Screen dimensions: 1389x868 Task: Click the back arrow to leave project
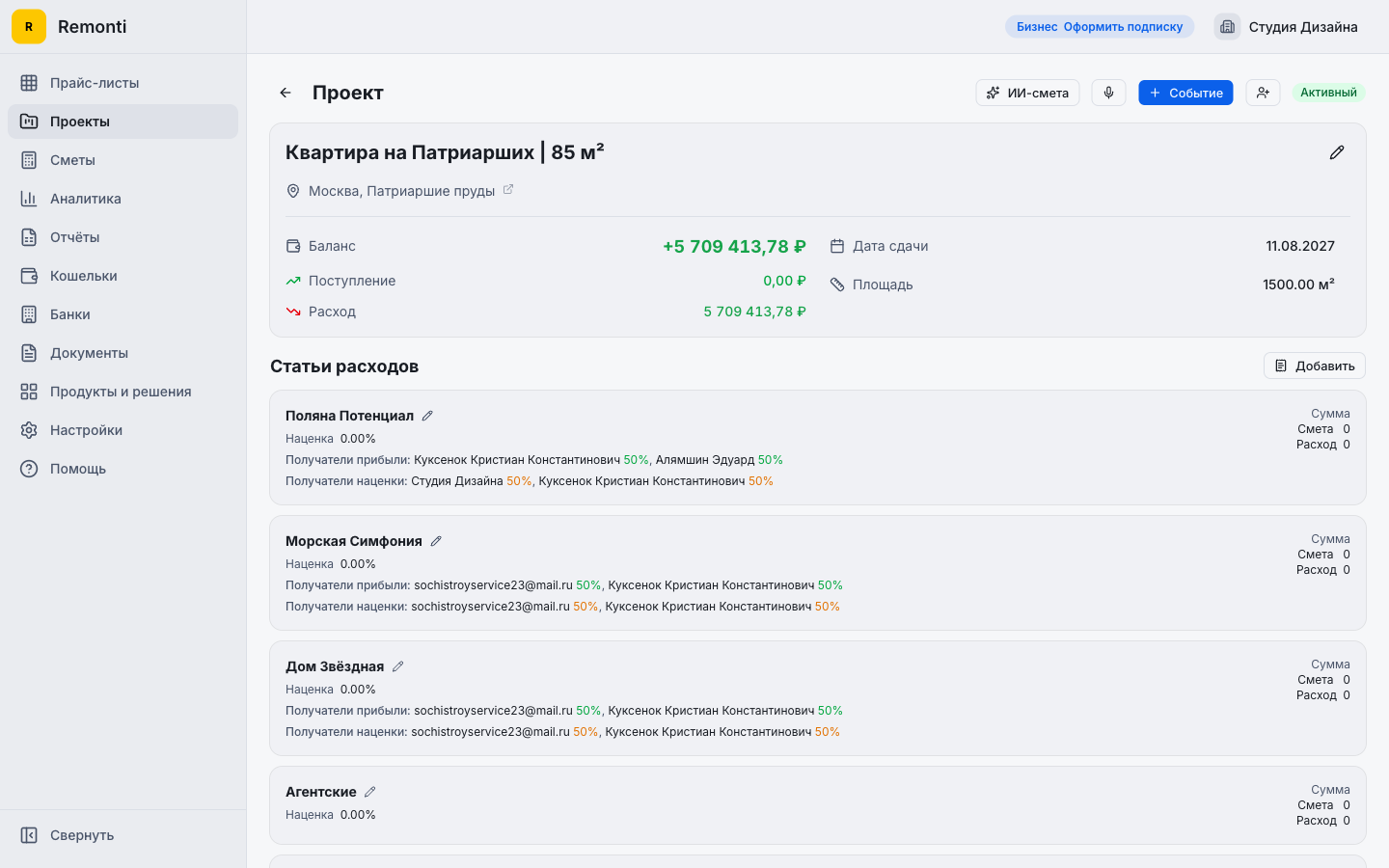[285, 92]
